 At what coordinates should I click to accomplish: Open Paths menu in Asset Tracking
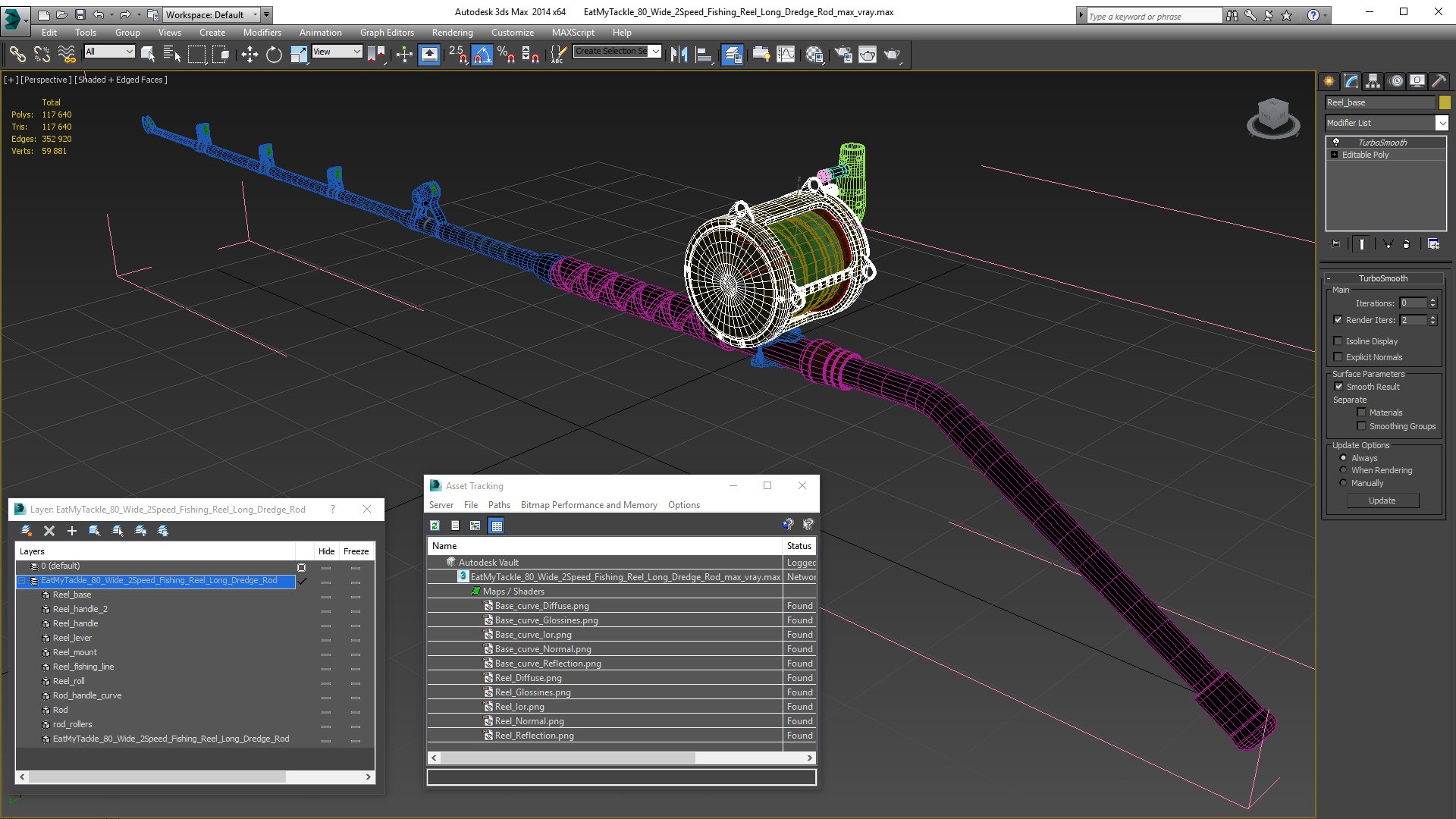499,505
